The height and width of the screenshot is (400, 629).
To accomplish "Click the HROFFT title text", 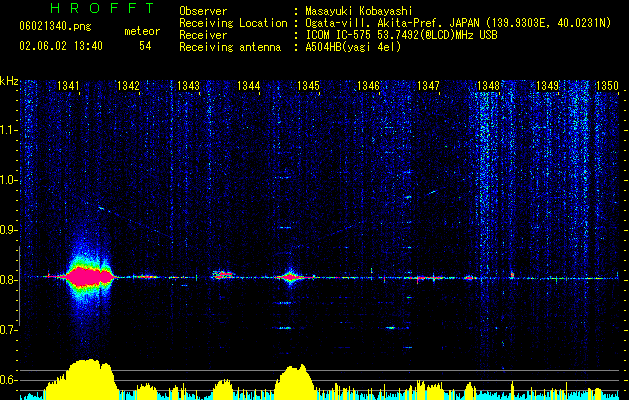I will [102, 8].
